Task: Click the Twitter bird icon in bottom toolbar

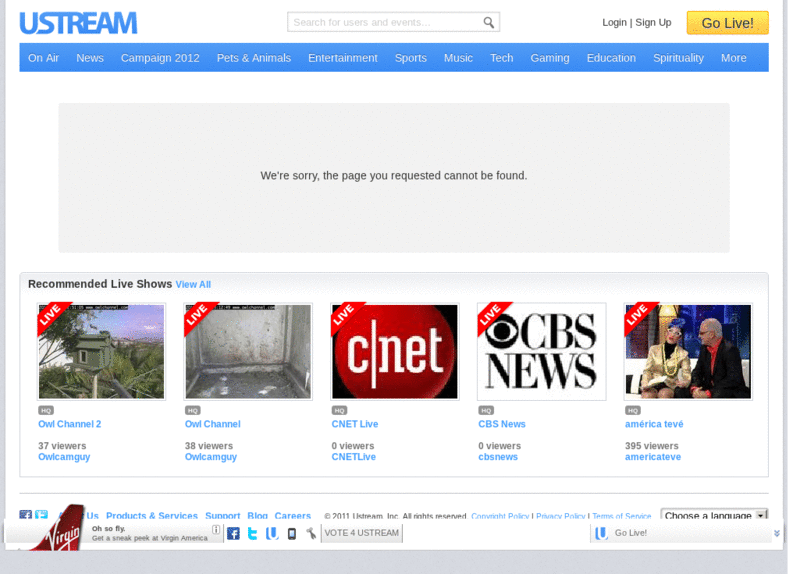Action: [x=253, y=534]
